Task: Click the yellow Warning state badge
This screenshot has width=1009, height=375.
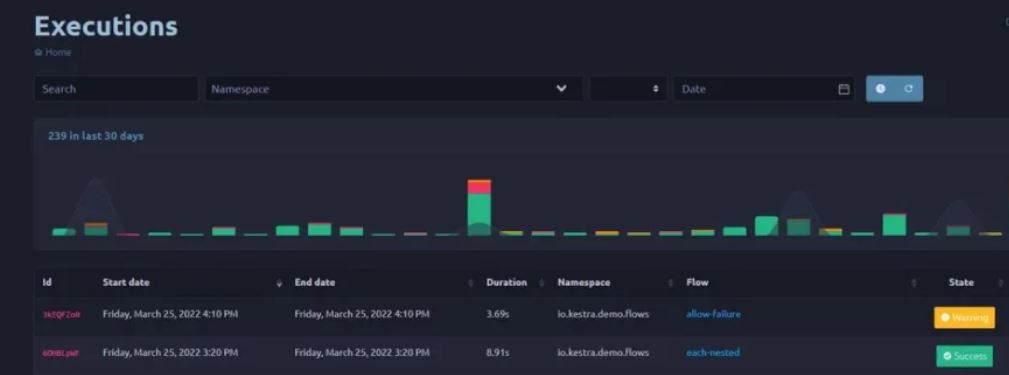Action: click(x=964, y=317)
